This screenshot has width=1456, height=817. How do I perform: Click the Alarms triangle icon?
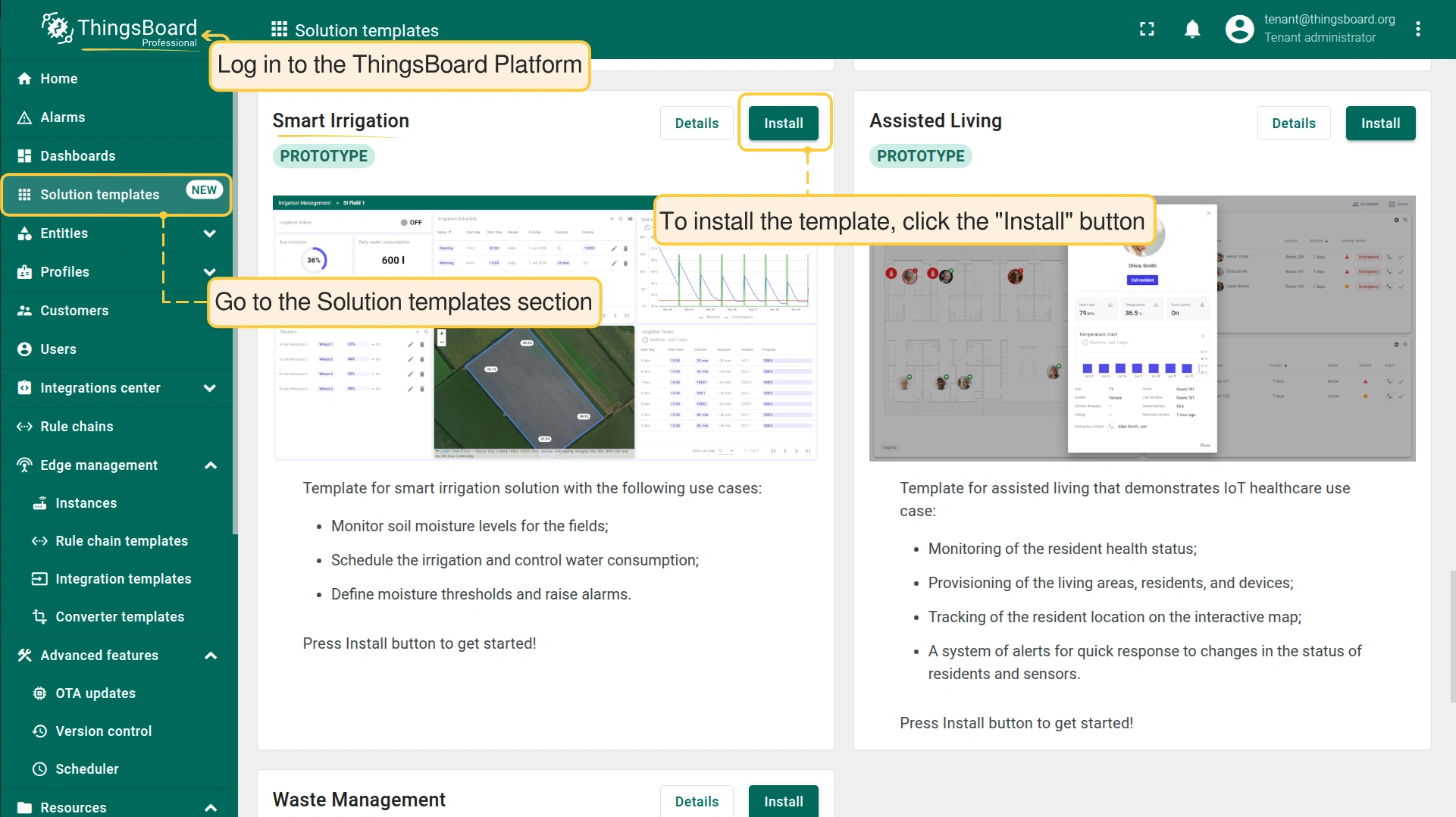point(24,117)
